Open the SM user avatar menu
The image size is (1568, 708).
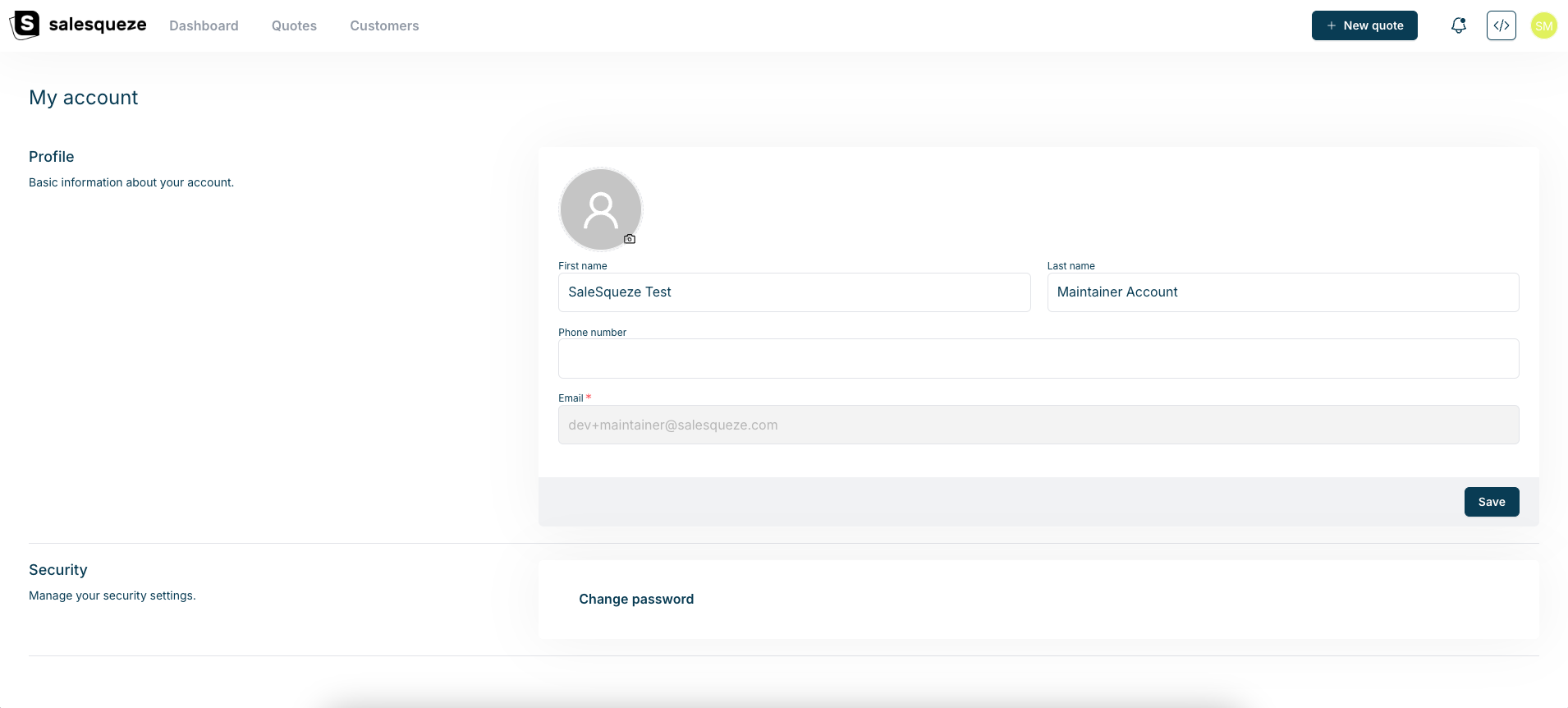point(1543,25)
